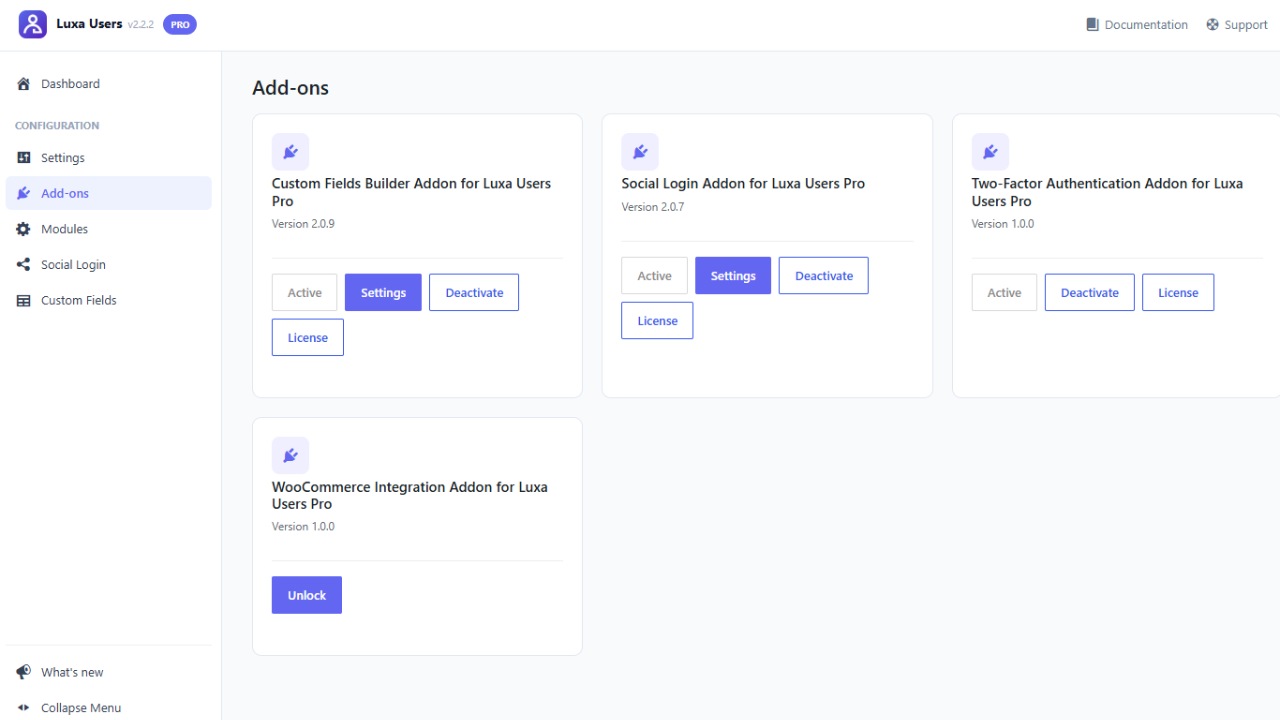Click the Add-ons page heading
Viewport: 1280px width, 720px height.
[x=290, y=88]
